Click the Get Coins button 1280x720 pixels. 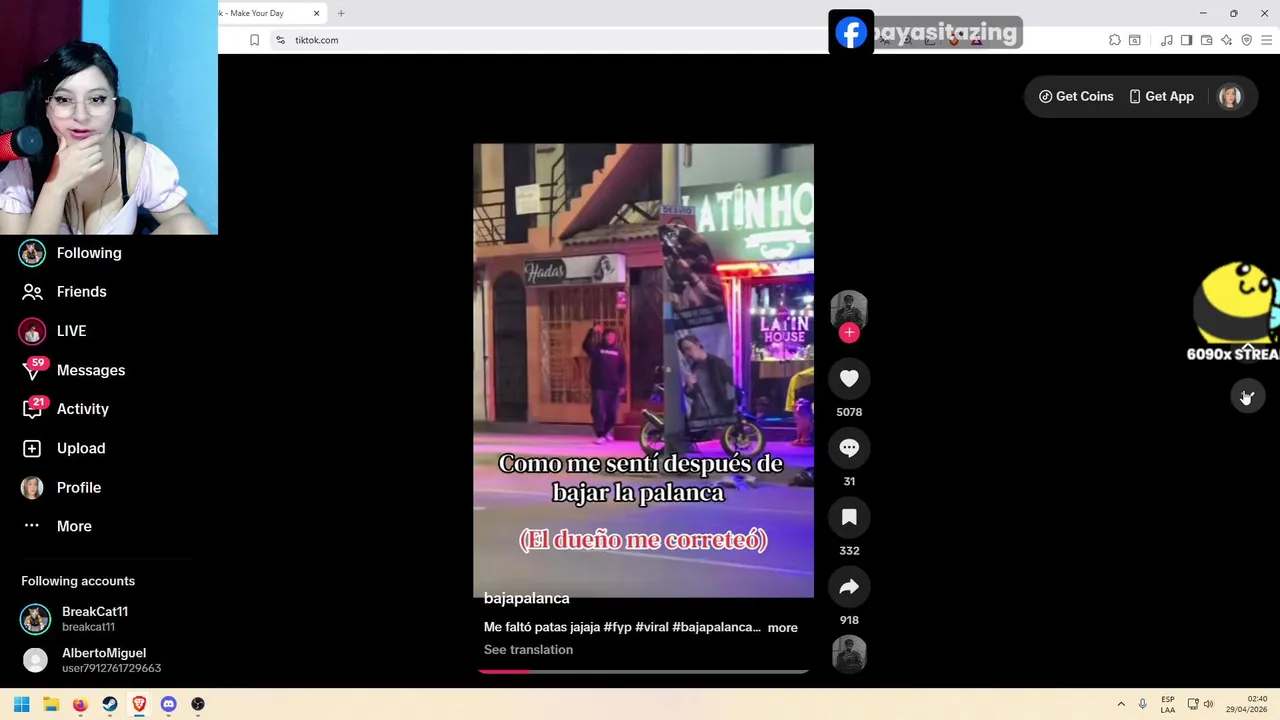[x=1076, y=96]
